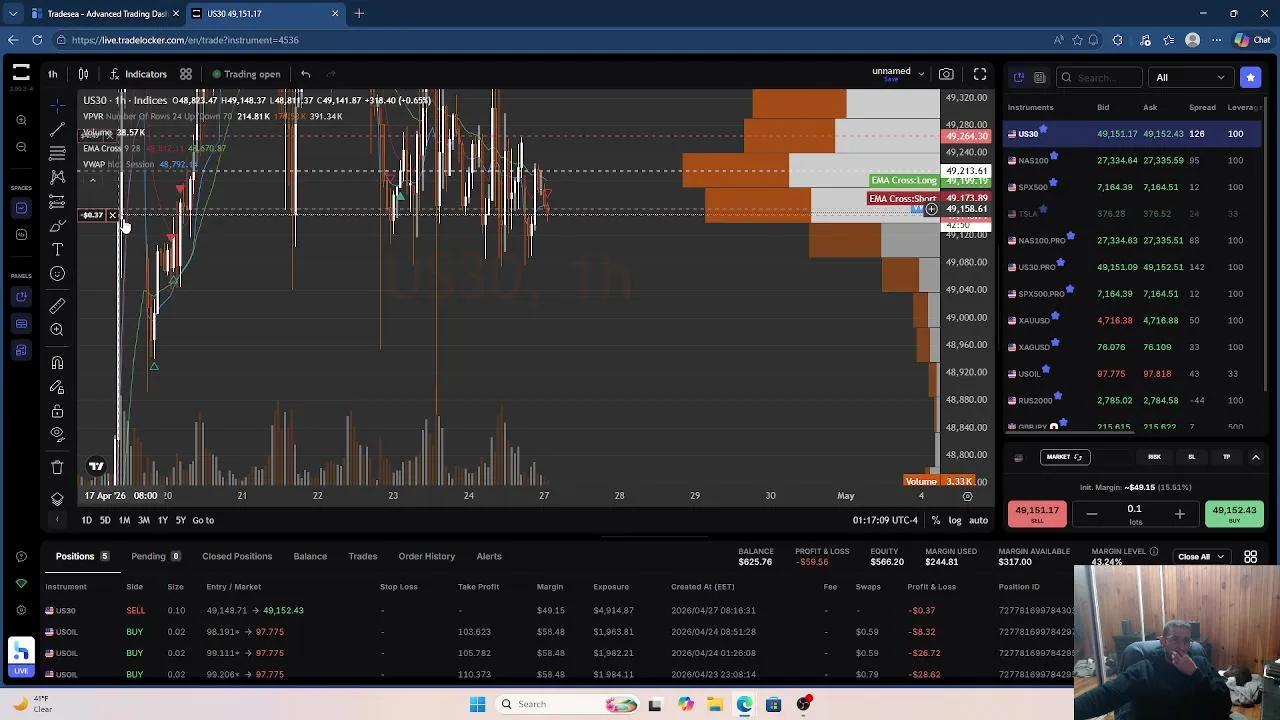Image resolution: width=1280 pixels, height=720 pixels.
Task: Toggle stay-in-drawing-mode pencil lock
Action: tap(57, 387)
